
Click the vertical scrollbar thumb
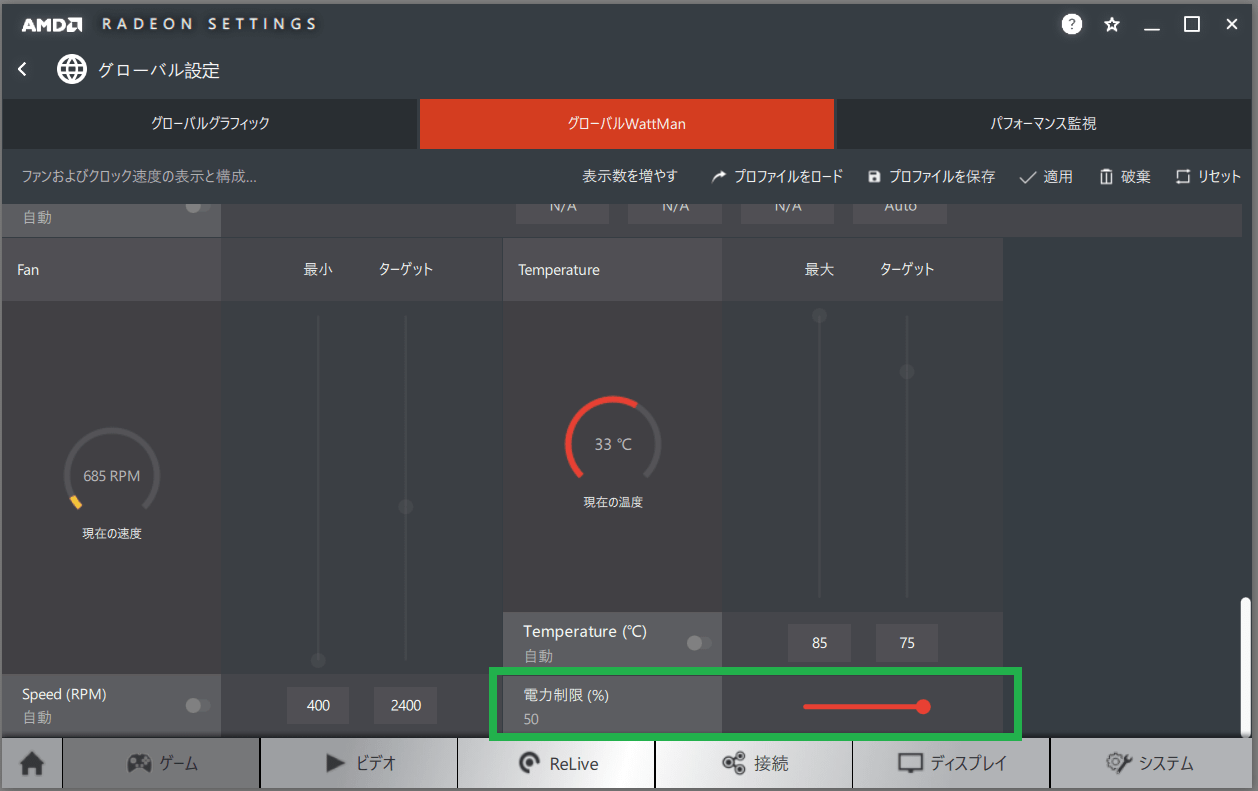pyautogui.click(x=1245, y=665)
